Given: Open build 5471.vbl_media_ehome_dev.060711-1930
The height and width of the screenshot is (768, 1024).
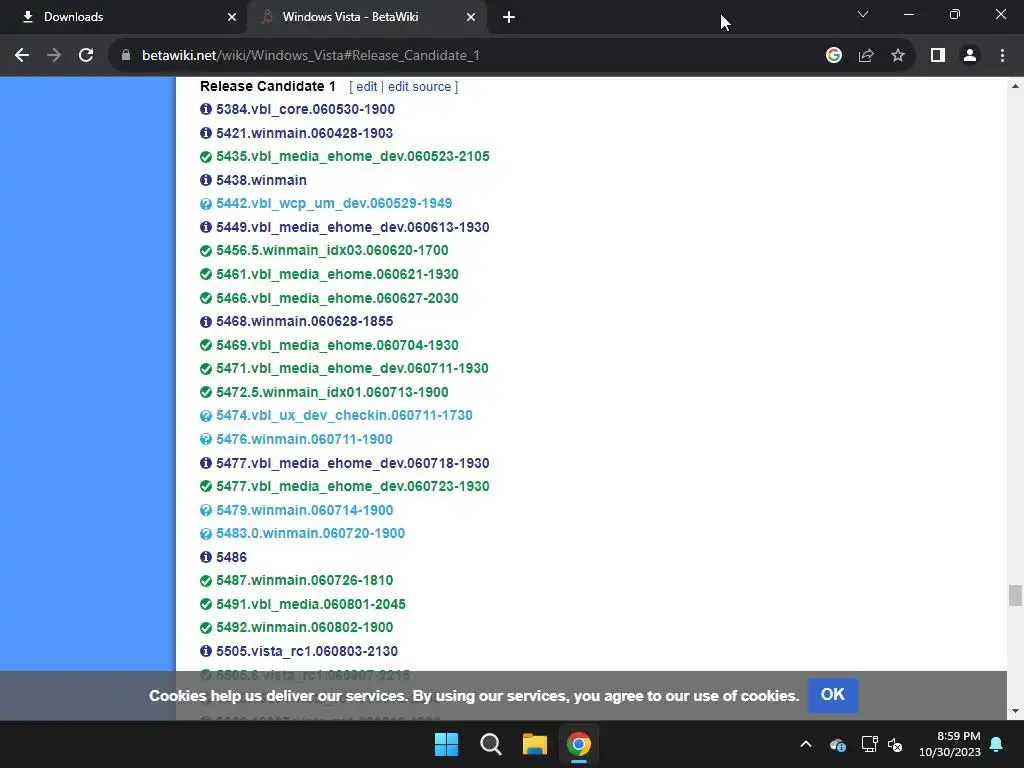Looking at the screenshot, I should tap(352, 368).
